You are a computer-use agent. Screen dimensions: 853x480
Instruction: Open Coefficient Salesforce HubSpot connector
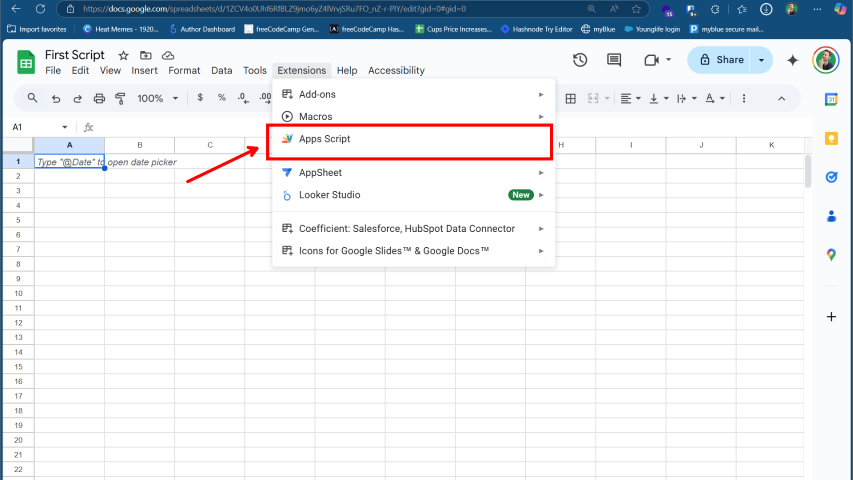click(413, 229)
